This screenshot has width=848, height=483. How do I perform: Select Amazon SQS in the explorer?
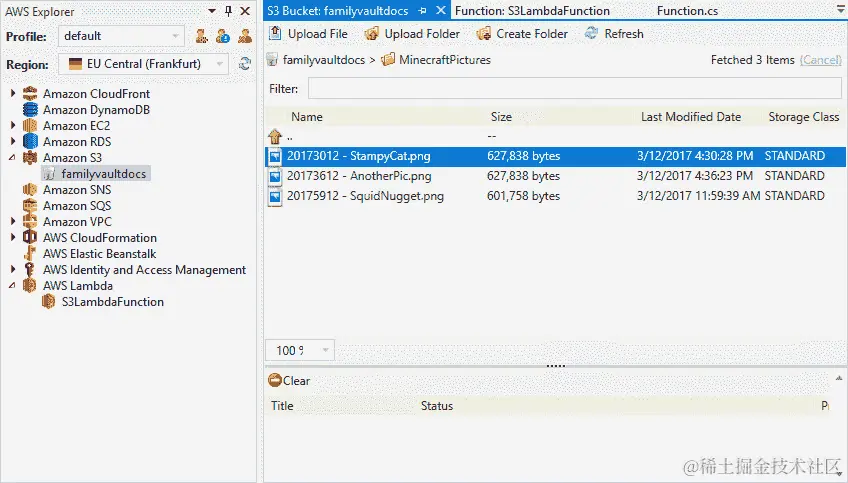point(77,206)
